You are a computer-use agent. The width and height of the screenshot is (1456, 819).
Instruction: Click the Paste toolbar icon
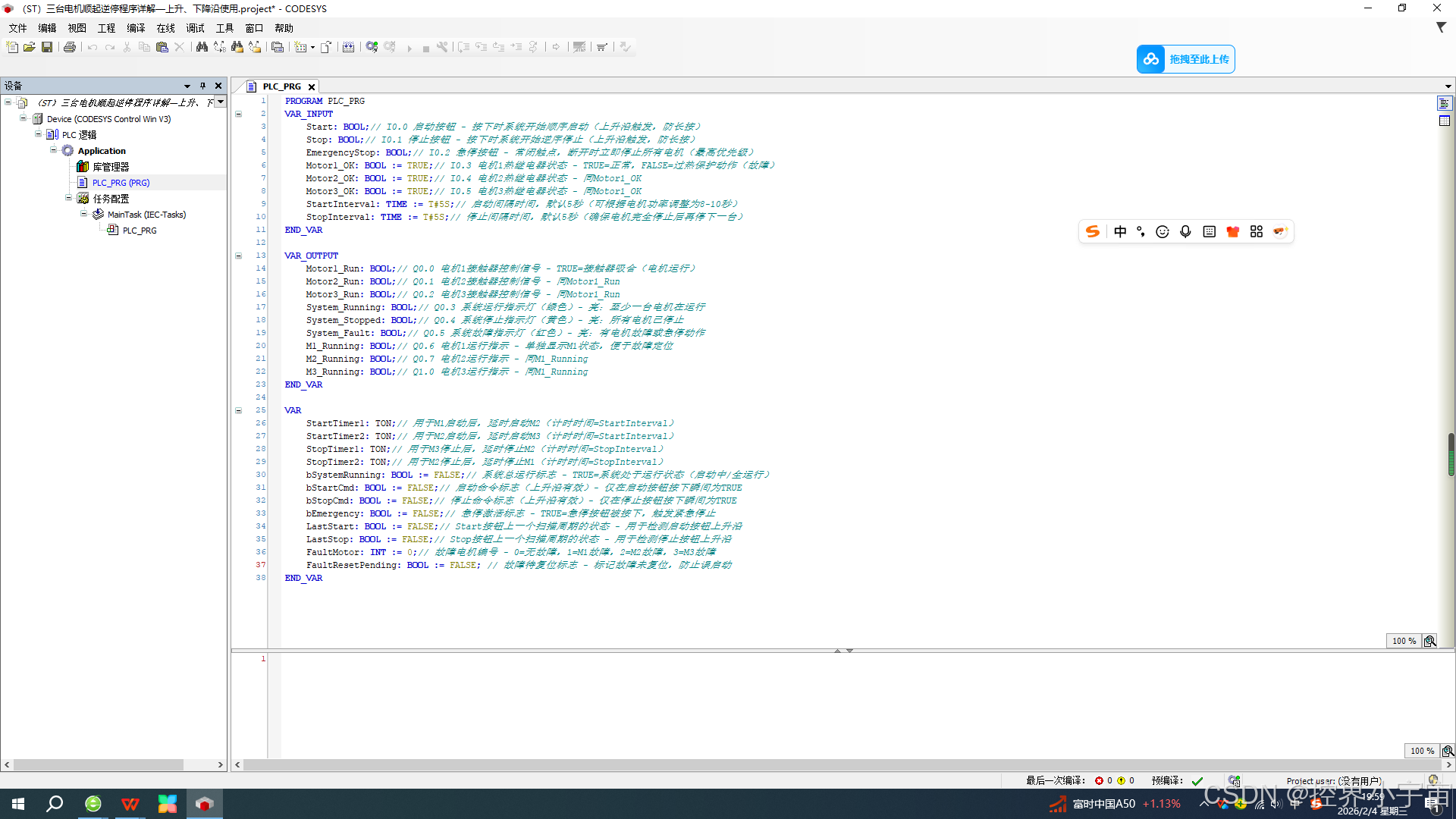162,47
